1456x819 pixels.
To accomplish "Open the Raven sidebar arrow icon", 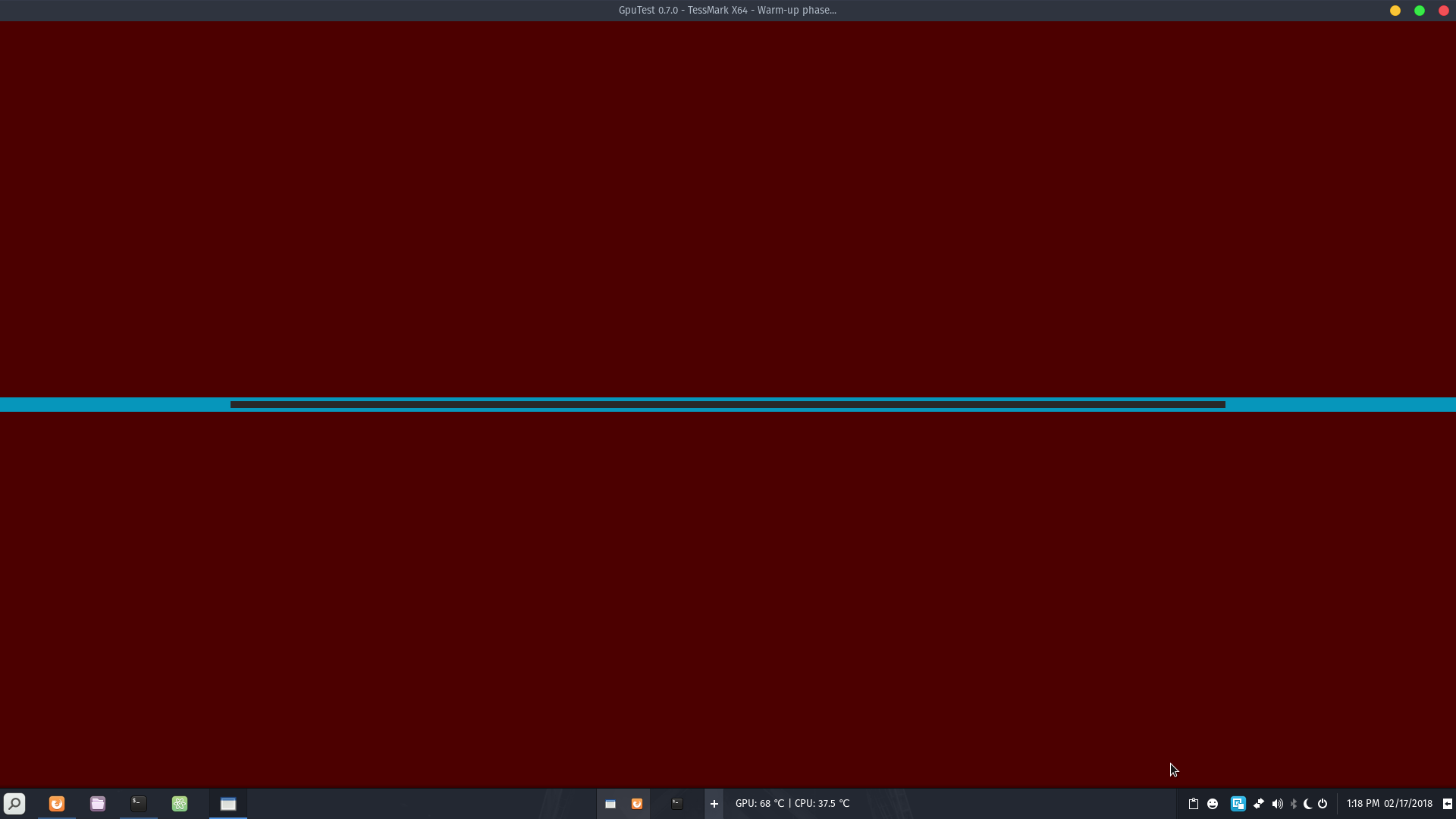I will coord(1447,804).
